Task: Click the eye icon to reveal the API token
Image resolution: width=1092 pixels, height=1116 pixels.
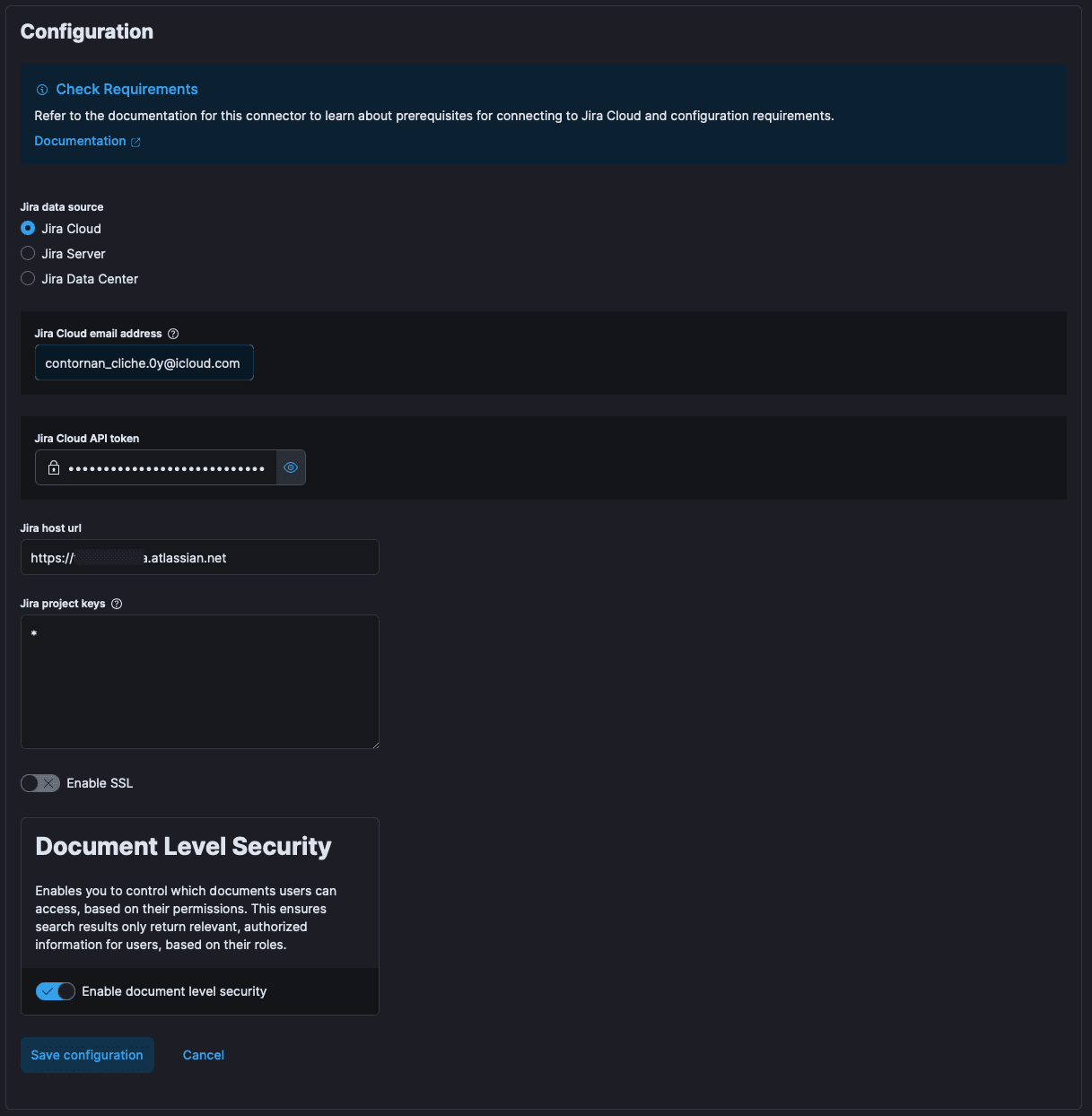Action: tap(290, 467)
